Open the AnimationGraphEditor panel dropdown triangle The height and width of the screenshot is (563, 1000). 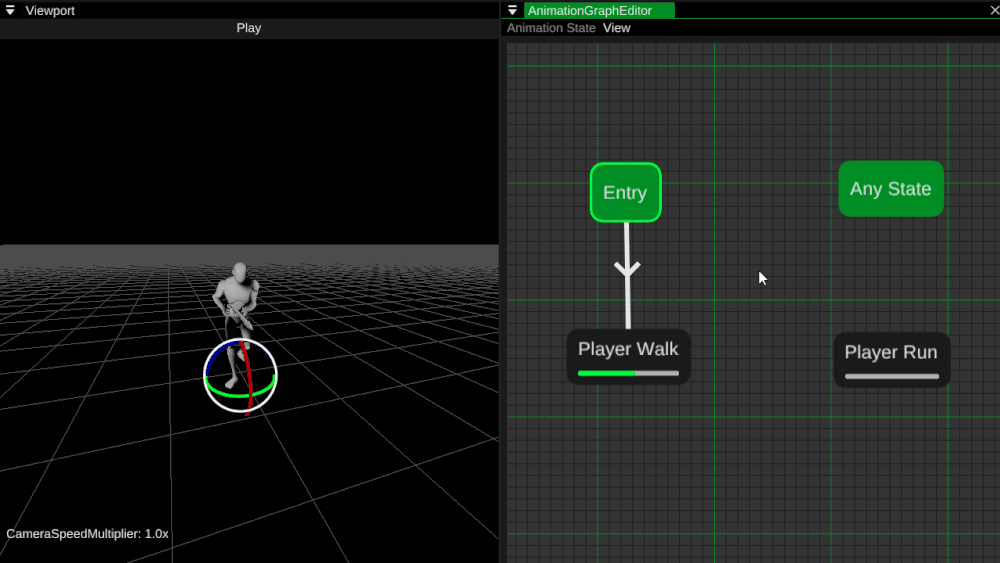513,10
